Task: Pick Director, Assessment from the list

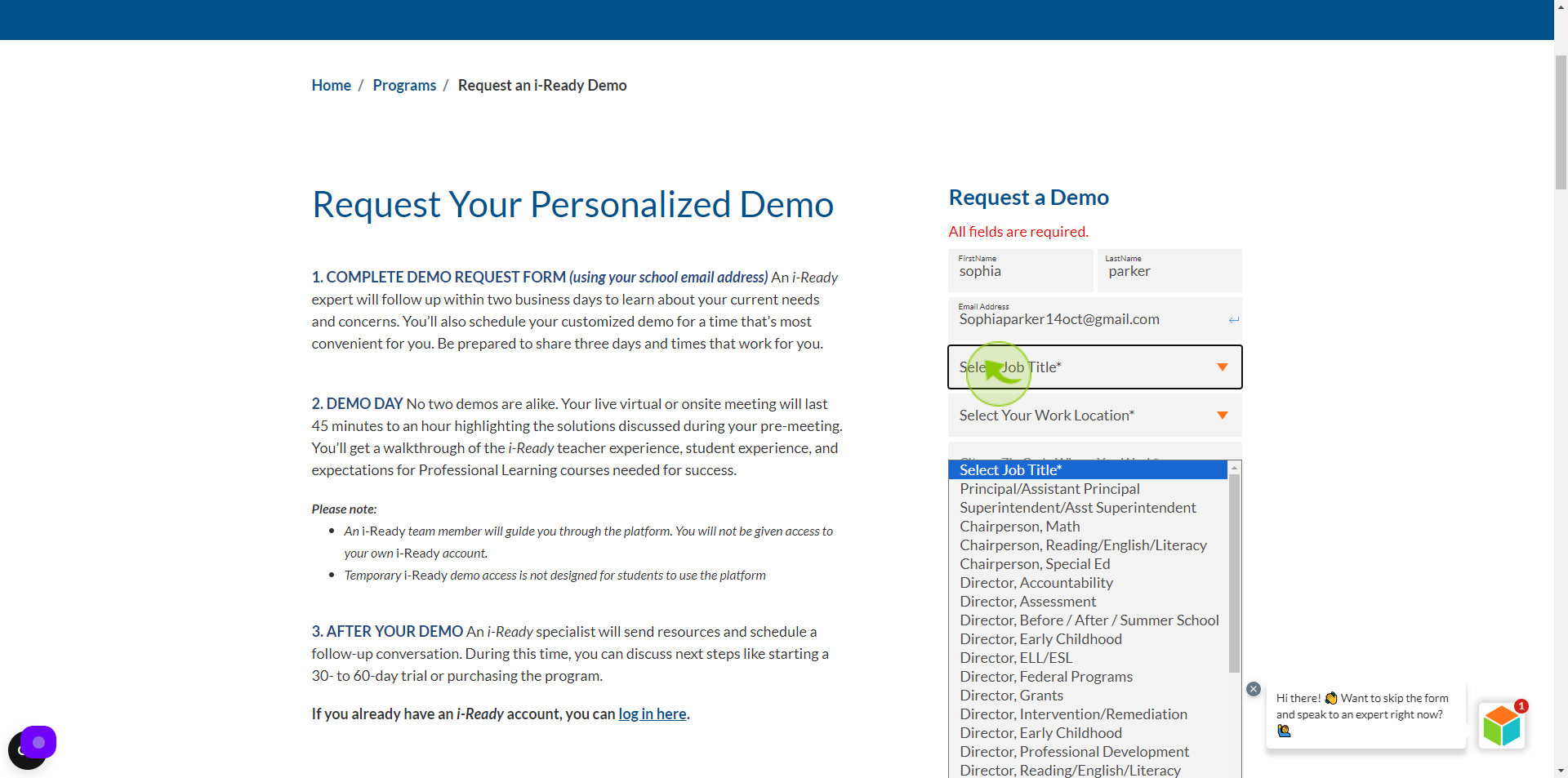Action: pyautogui.click(x=1089, y=602)
